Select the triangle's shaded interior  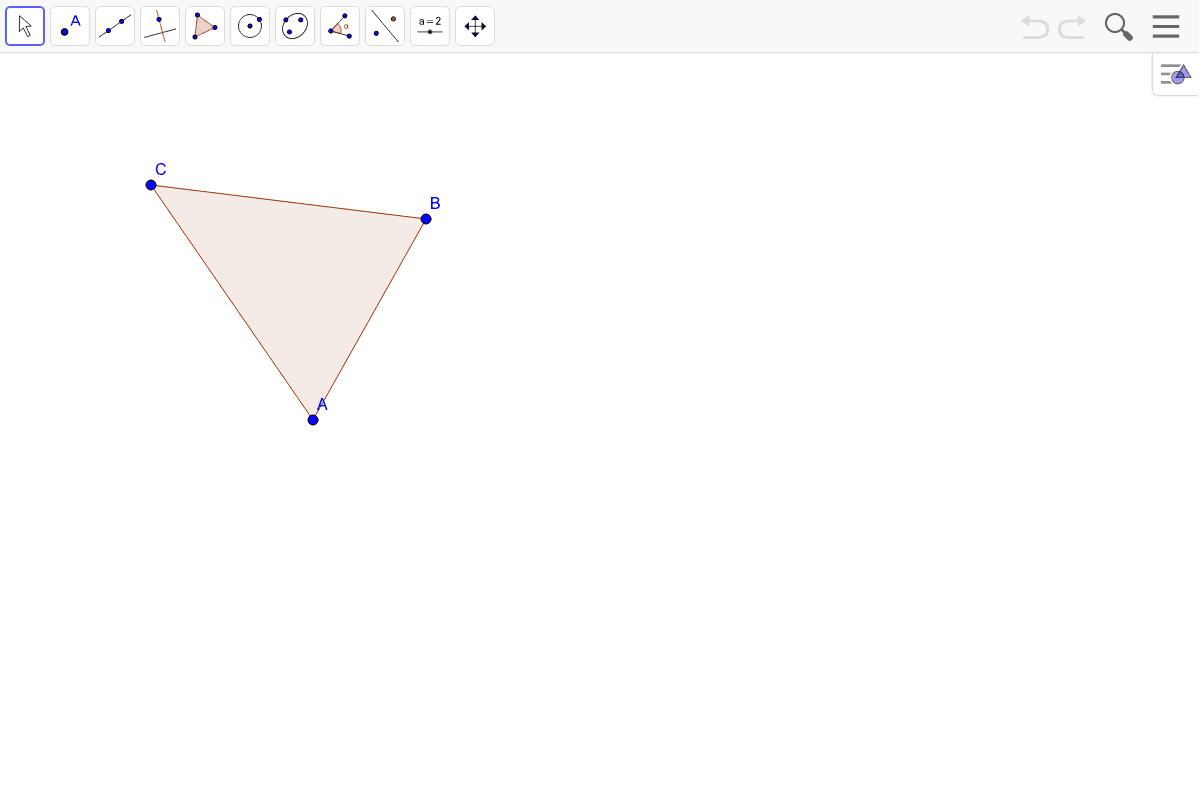(297, 275)
